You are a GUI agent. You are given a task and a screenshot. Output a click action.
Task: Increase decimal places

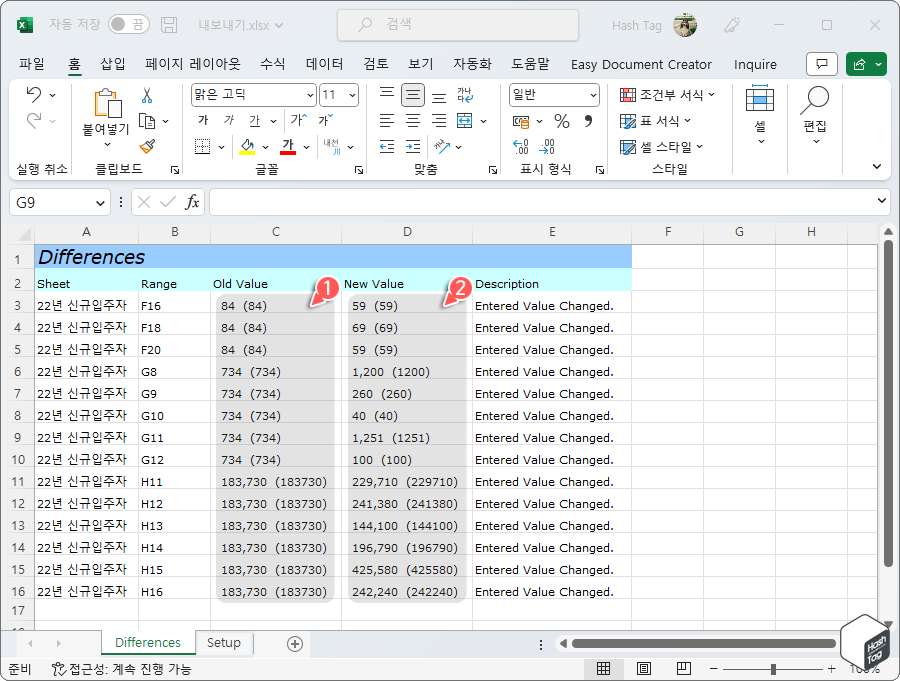click(521, 147)
